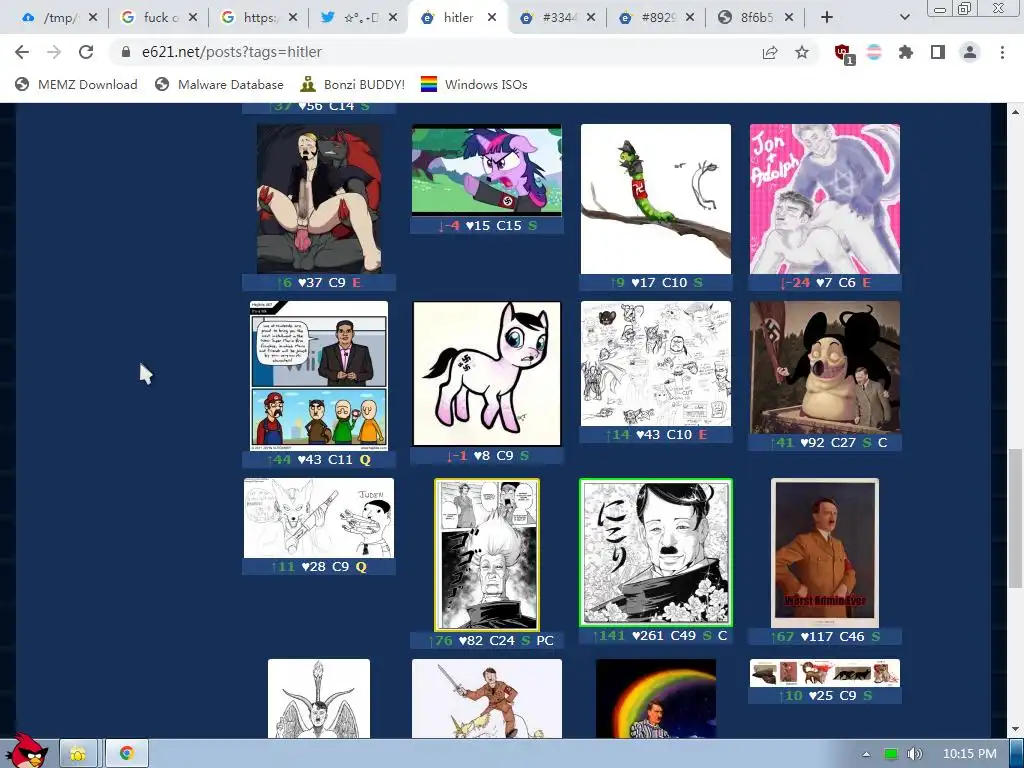Expand the tab search chevron

[x=904, y=18]
